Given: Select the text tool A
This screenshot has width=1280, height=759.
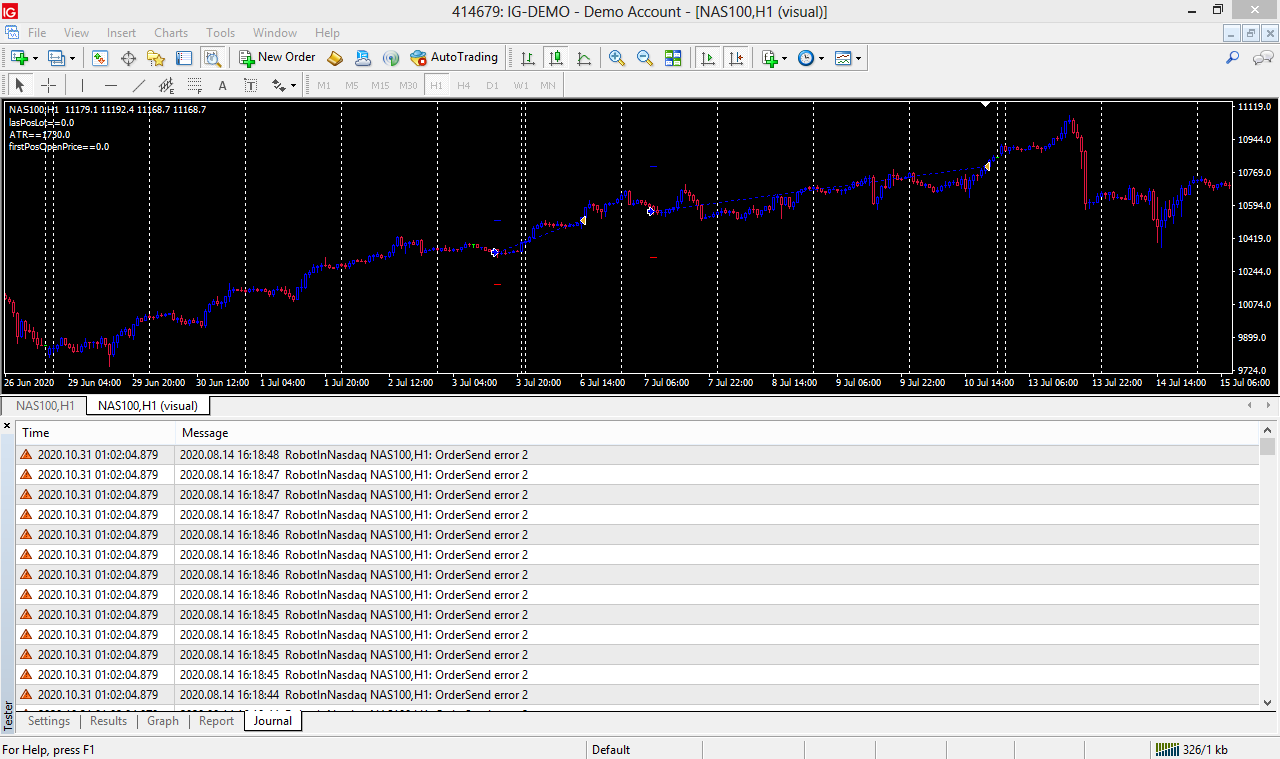Looking at the screenshot, I should pos(223,85).
